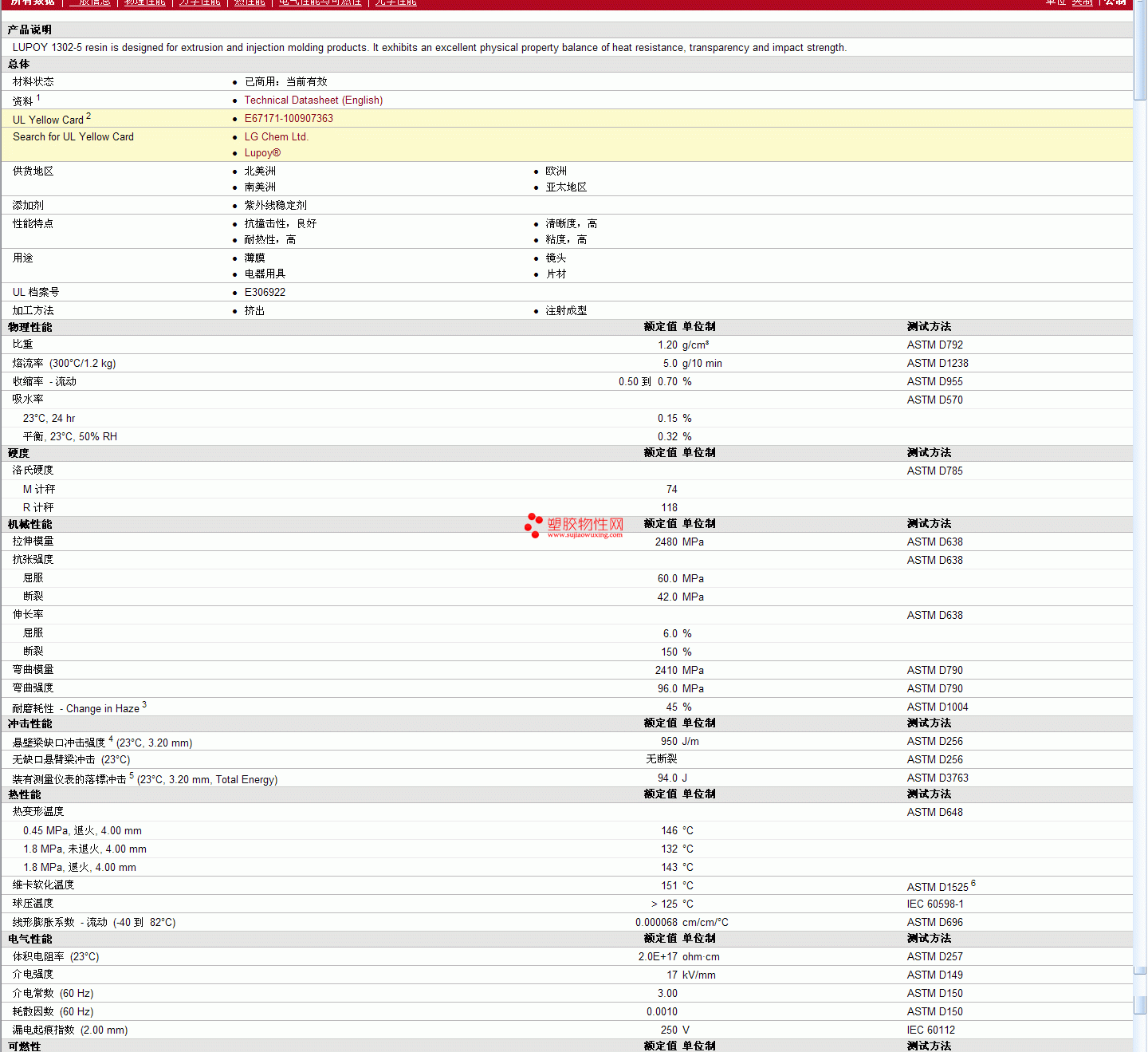Open the Technical Datasheet (English) link
Image resolution: width=1148 pixels, height=1052 pixels.
pyautogui.click(x=313, y=100)
